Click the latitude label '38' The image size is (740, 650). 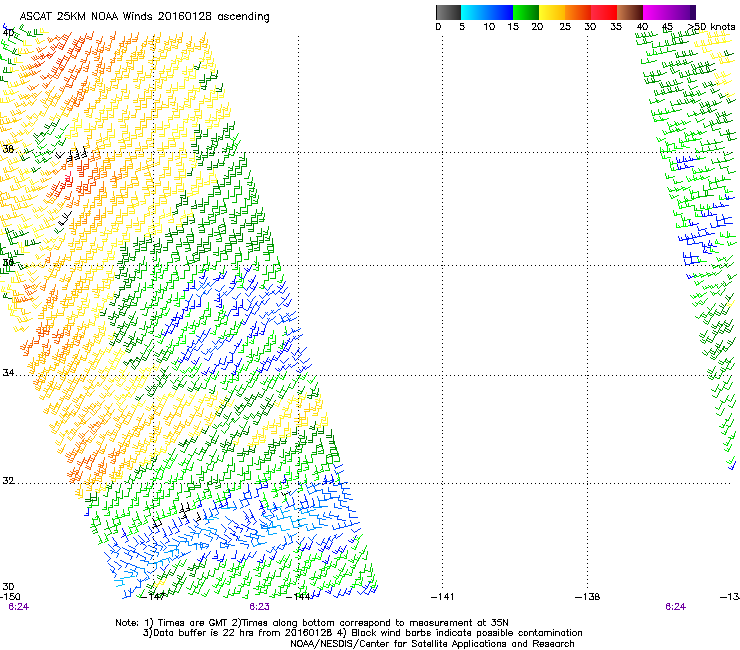[8, 149]
